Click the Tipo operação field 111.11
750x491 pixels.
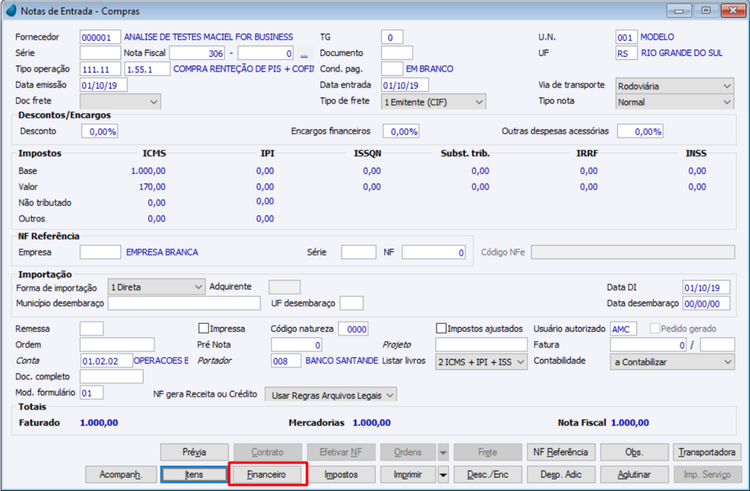coord(100,69)
